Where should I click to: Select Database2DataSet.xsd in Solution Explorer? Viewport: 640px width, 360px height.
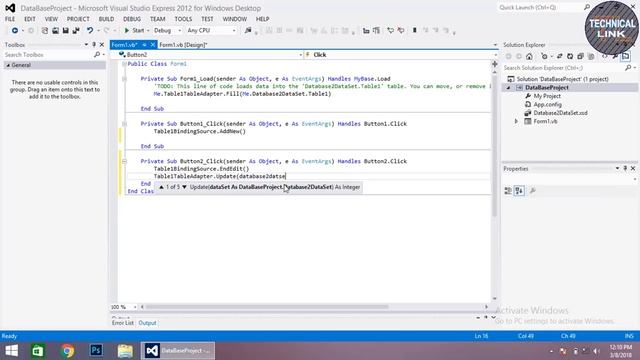(560, 113)
